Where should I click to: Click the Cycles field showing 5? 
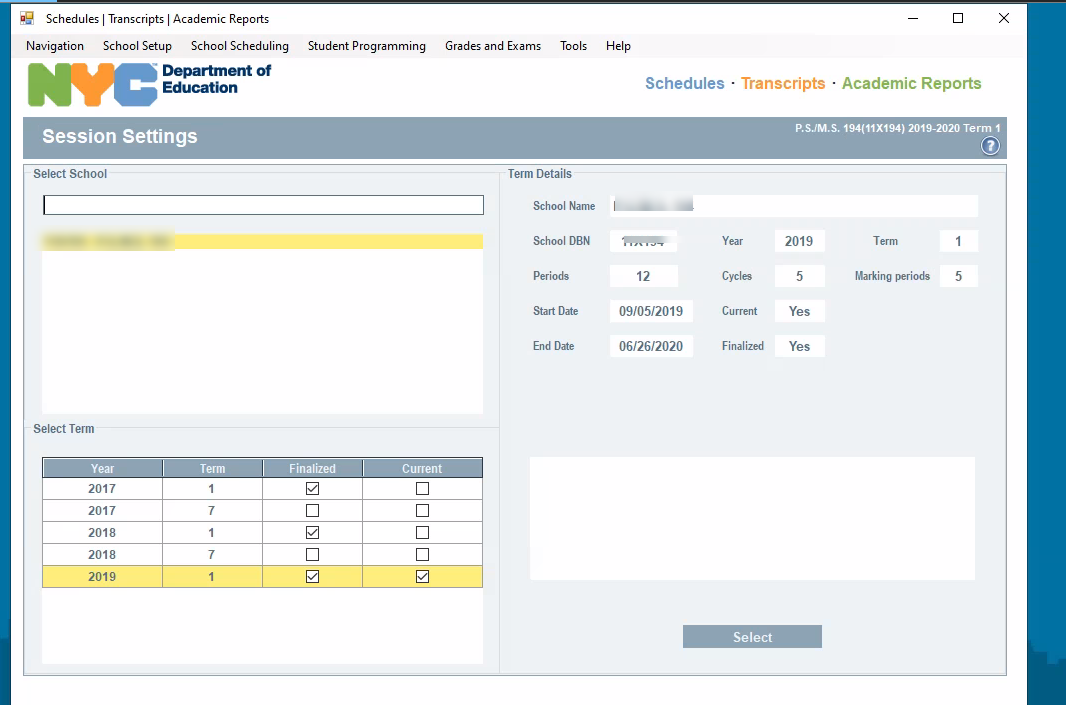[x=800, y=276]
